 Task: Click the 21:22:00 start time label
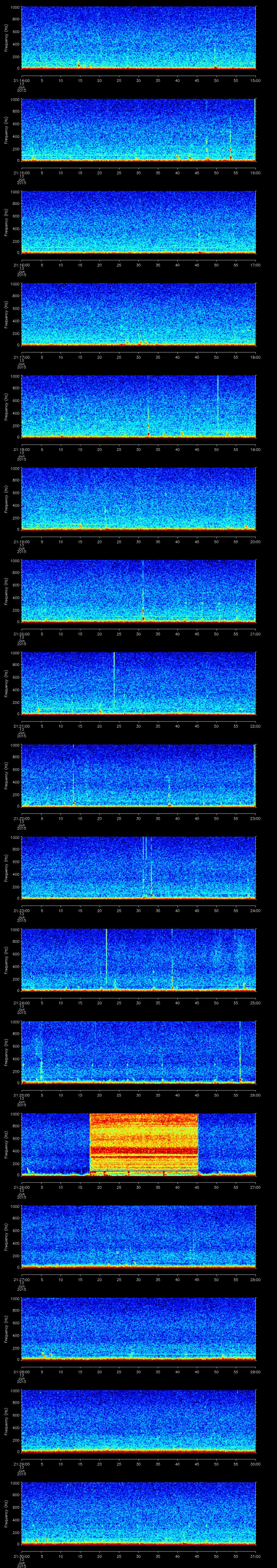point(21,818)
